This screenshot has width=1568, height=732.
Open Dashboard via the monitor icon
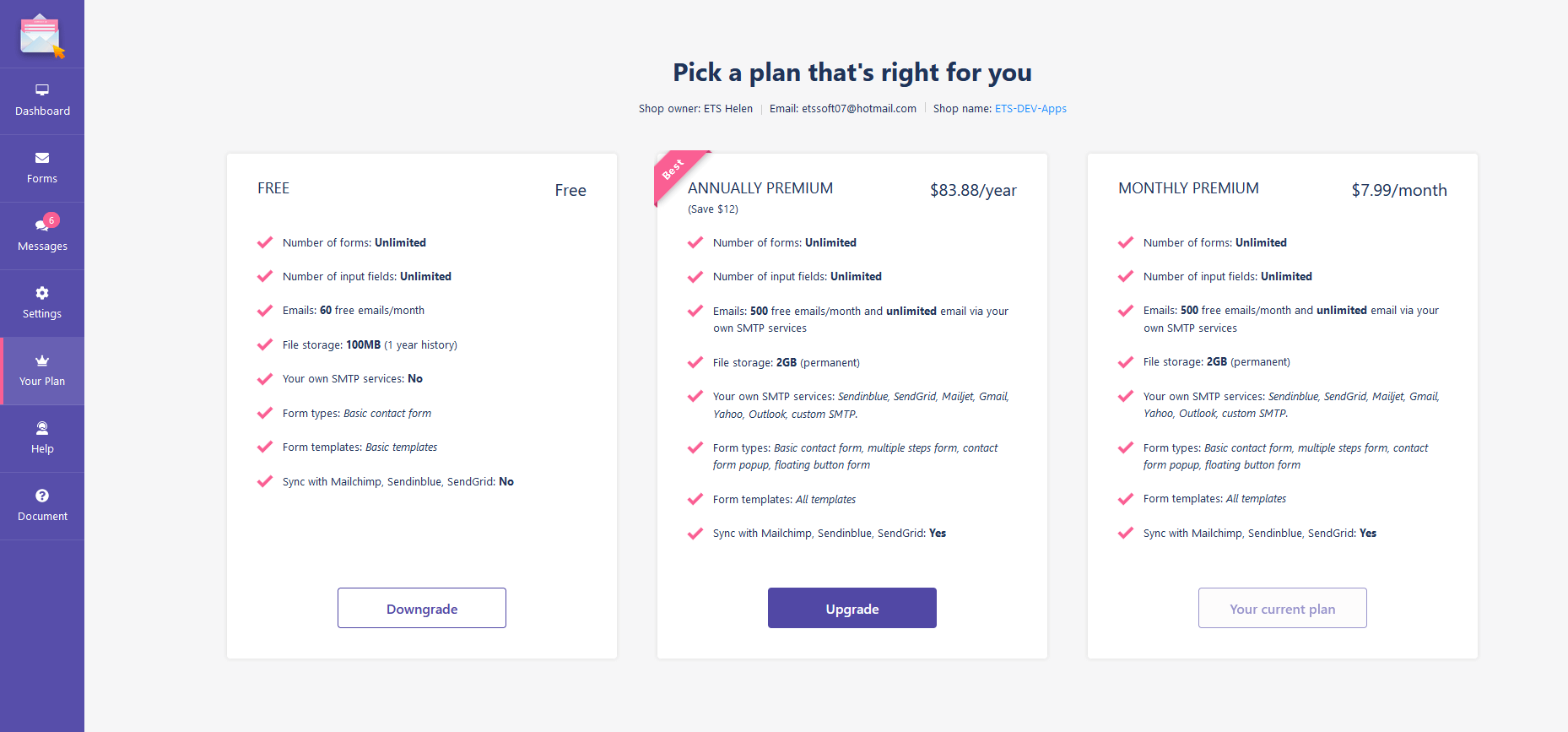click(x=42, y=89)
